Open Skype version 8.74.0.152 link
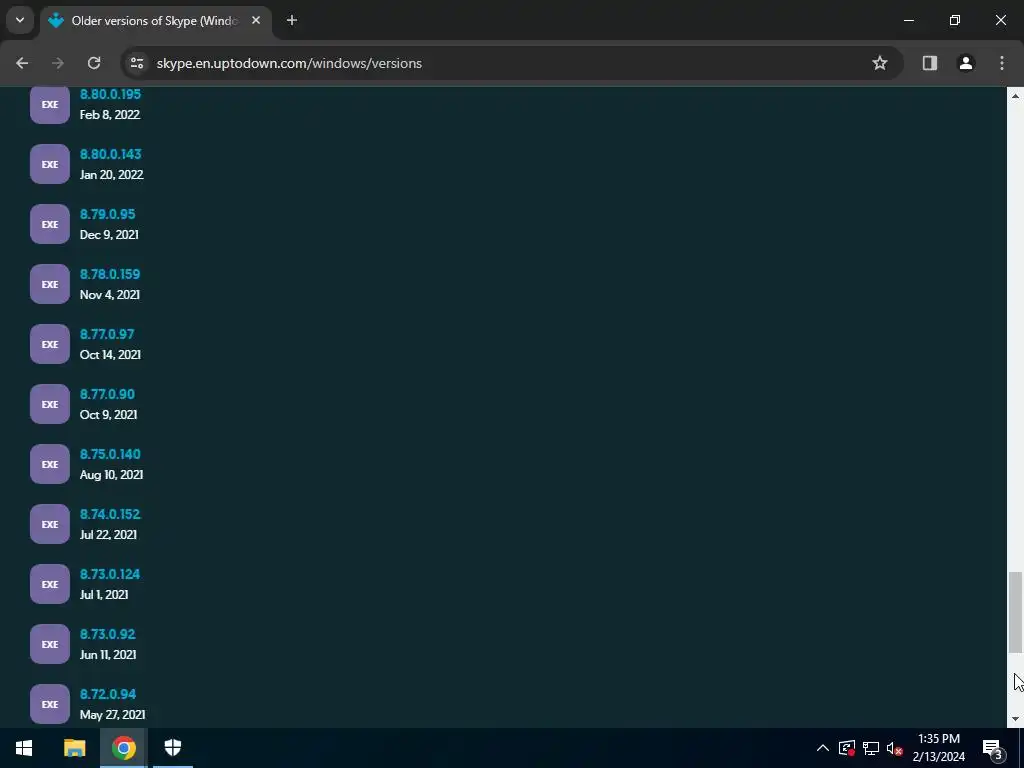This screenshot has height=768, width=1024. click(110, 515)
